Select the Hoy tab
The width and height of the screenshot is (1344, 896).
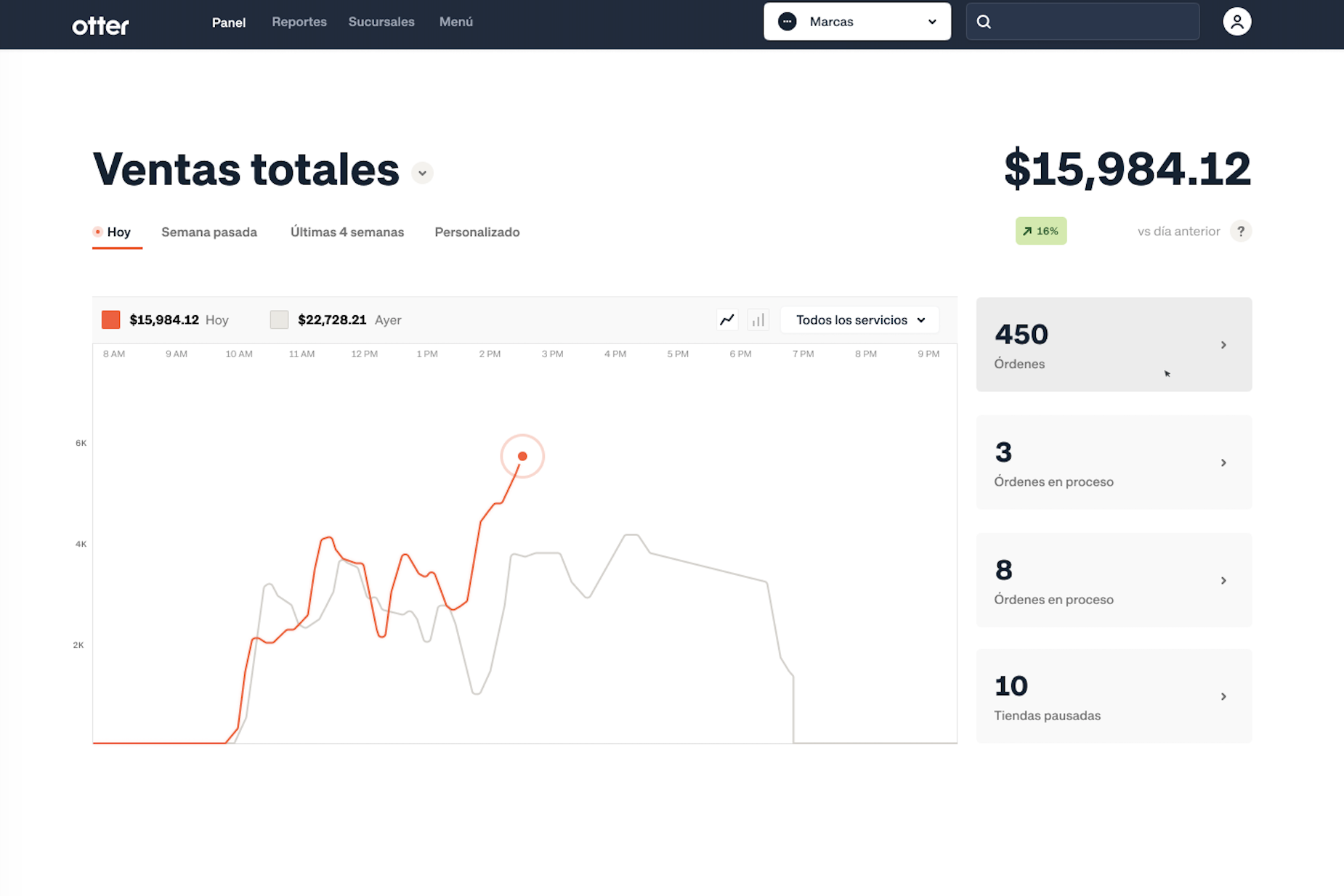118,232
